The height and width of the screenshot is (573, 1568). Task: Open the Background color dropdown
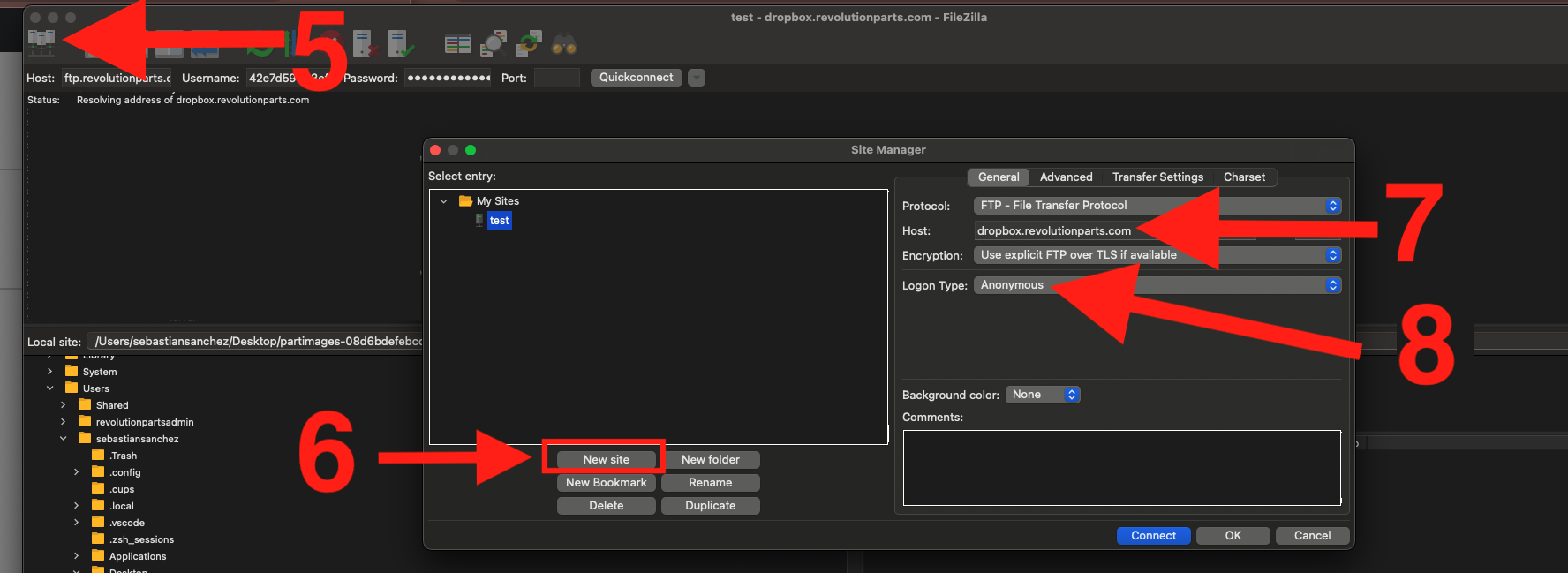(x=1043, y=395)
